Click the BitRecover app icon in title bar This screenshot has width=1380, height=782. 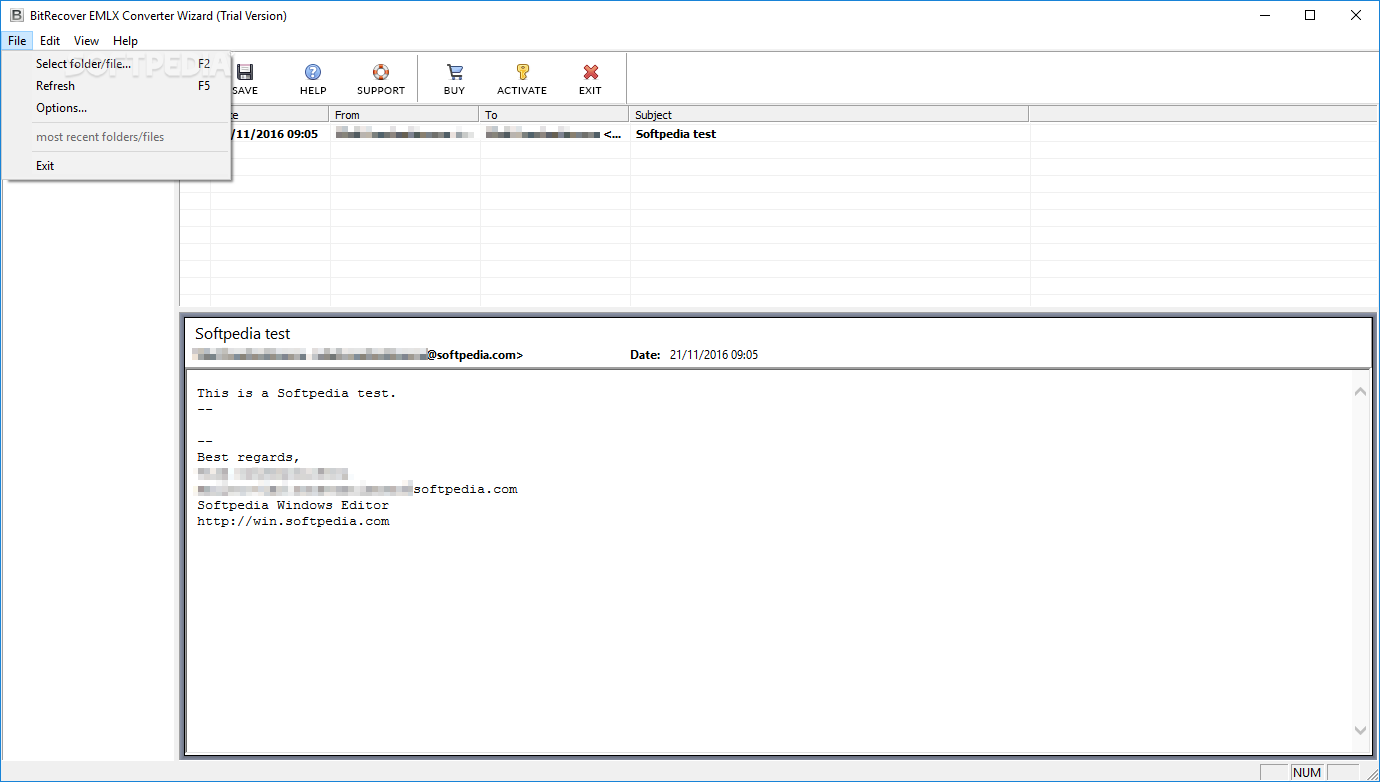16,15
